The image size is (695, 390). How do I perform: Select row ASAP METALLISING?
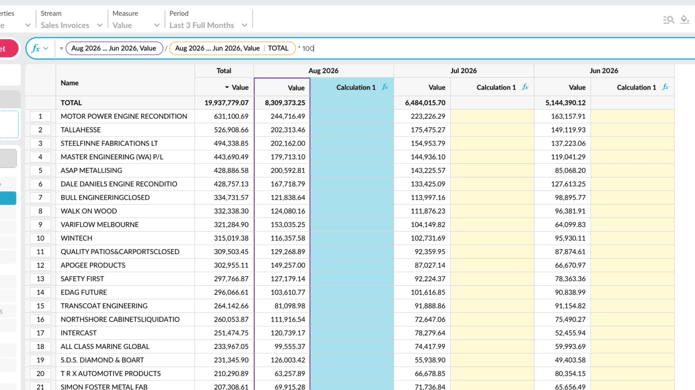91,170
